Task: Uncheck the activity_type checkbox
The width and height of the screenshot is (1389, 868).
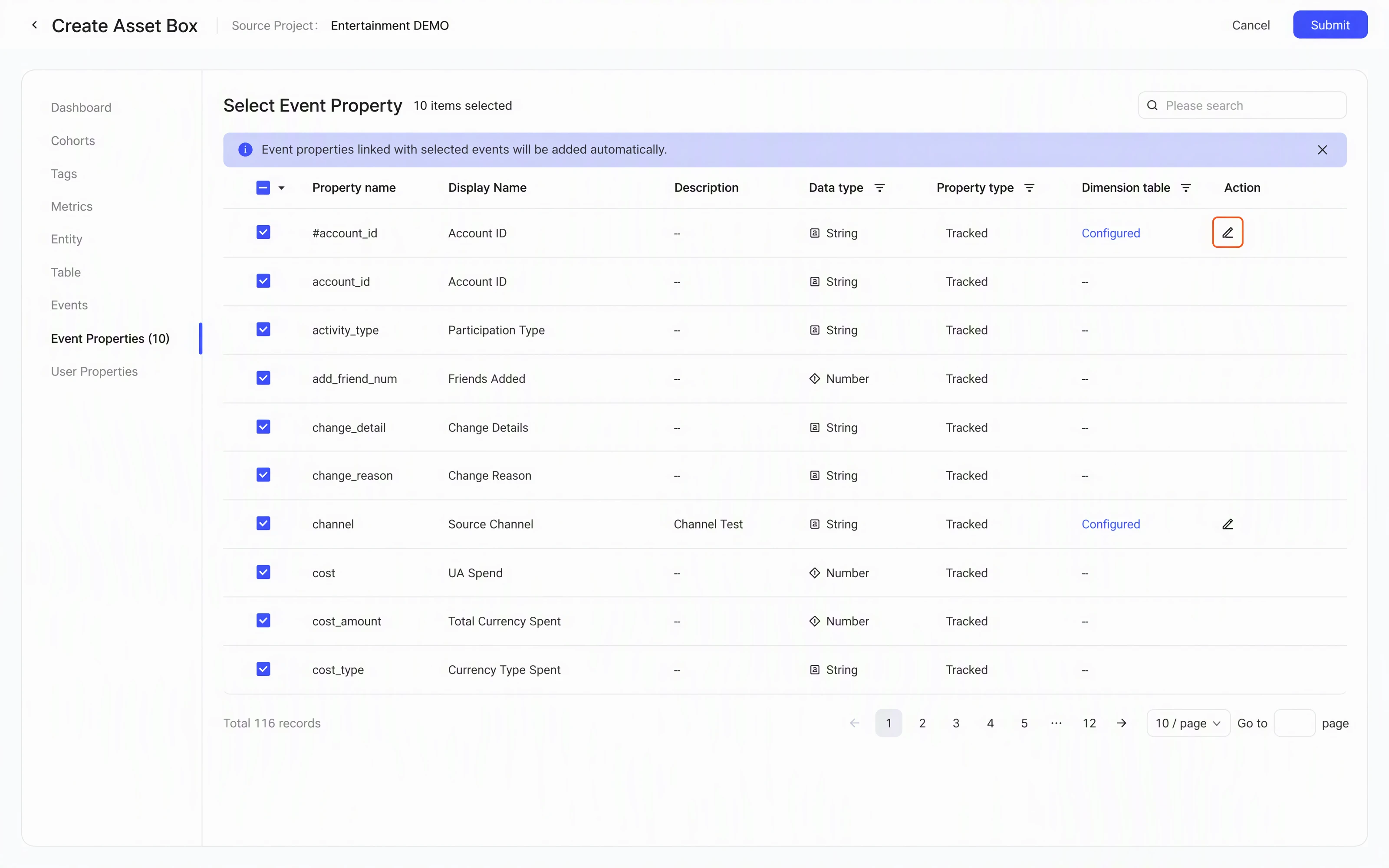Action: coord(263,329)
